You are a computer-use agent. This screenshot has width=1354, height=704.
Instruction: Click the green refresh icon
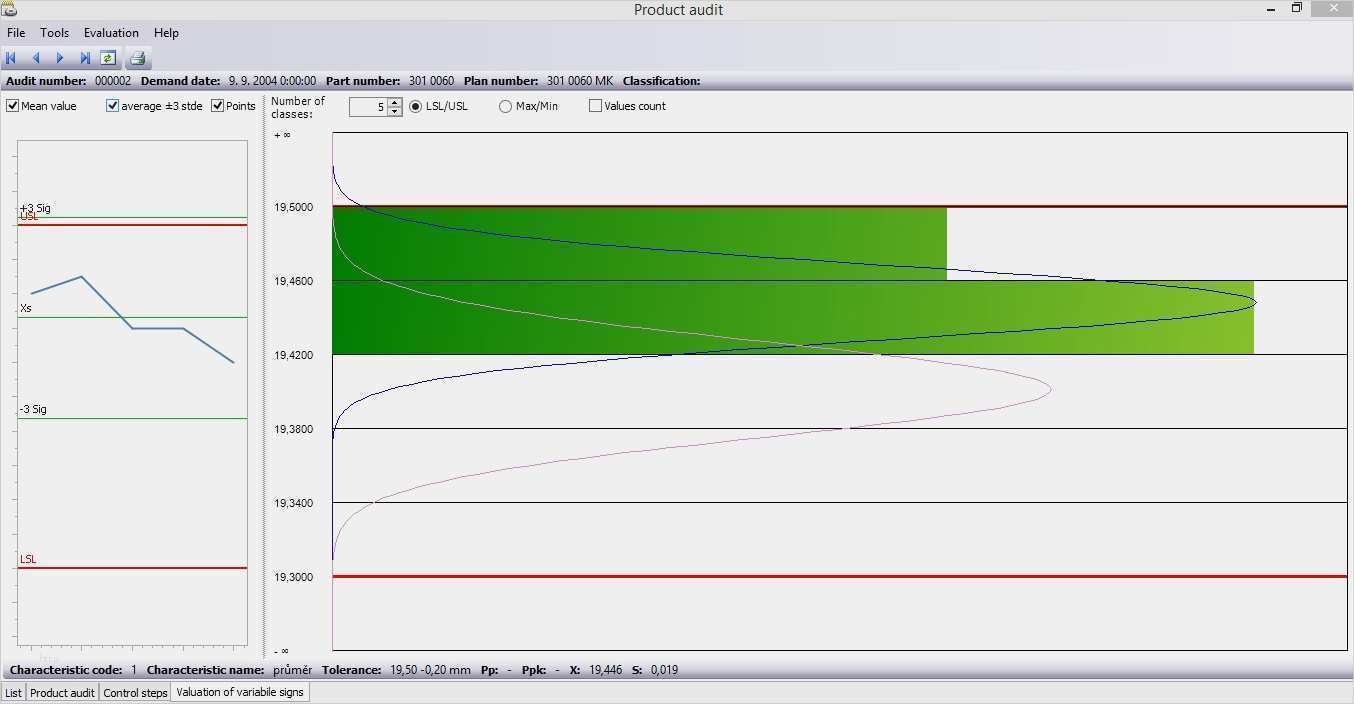click(108, 58)
